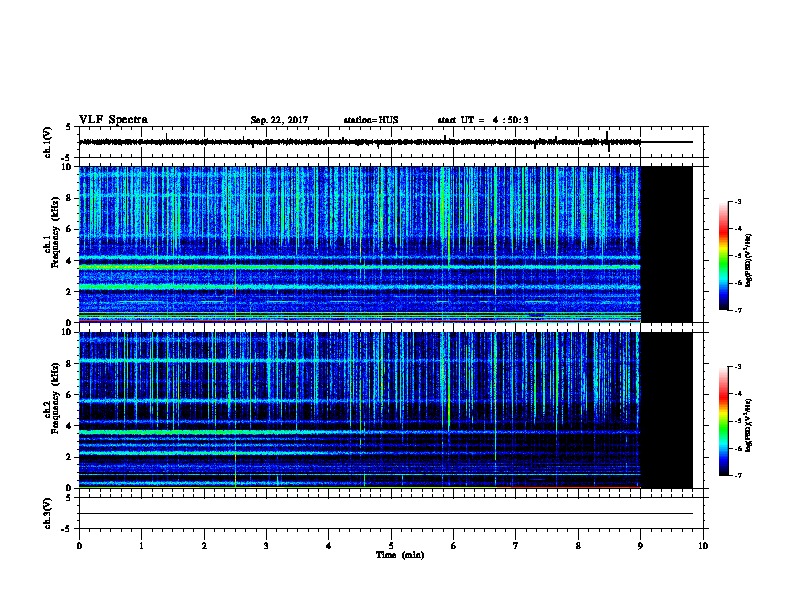Select the date text 'Sep. 22, 2017'
The width and height of the screenshot is (792, 612).
tap(279, 120)
